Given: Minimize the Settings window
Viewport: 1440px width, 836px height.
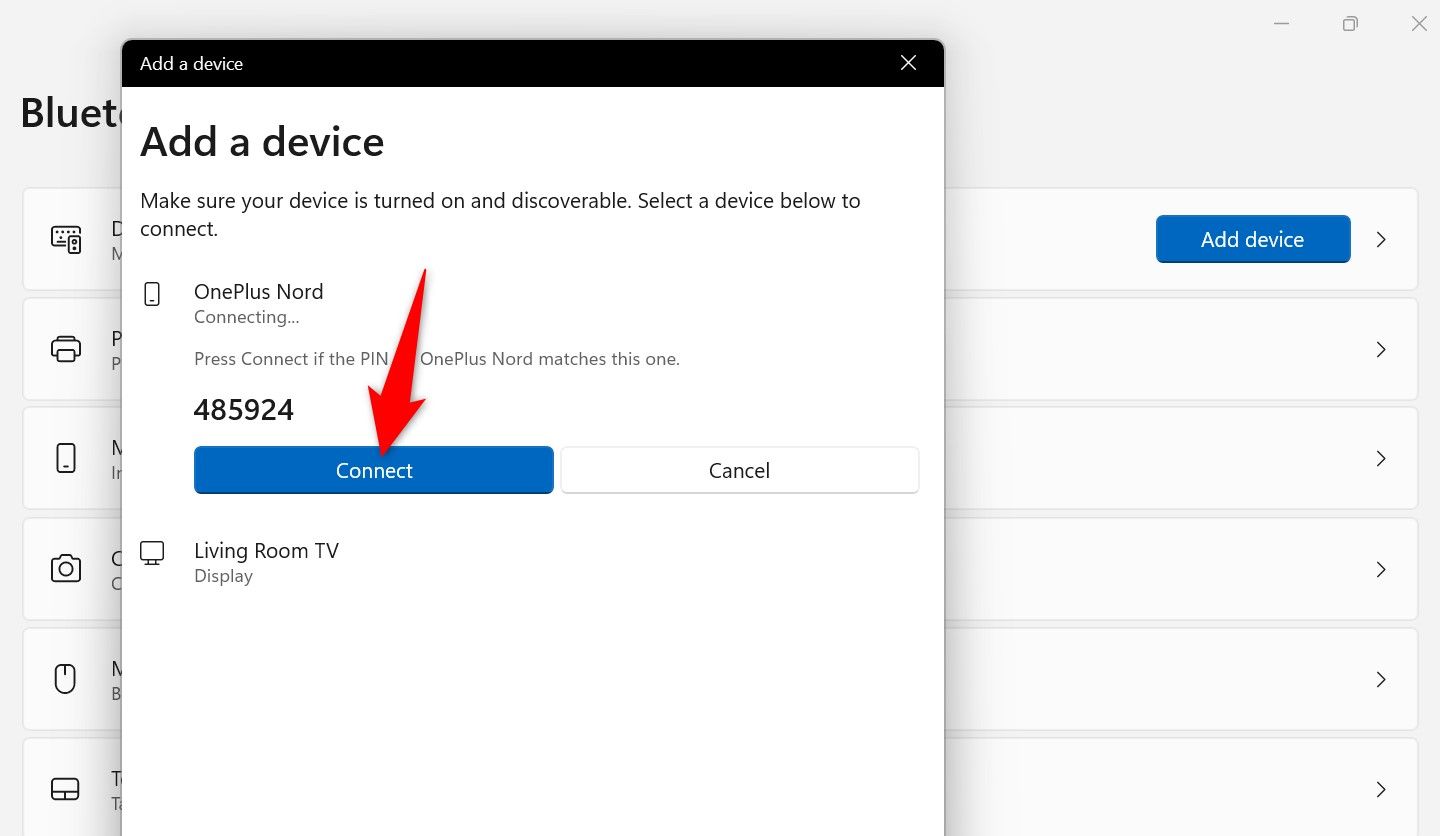Looking at the screenshot, I should 1282,23.
